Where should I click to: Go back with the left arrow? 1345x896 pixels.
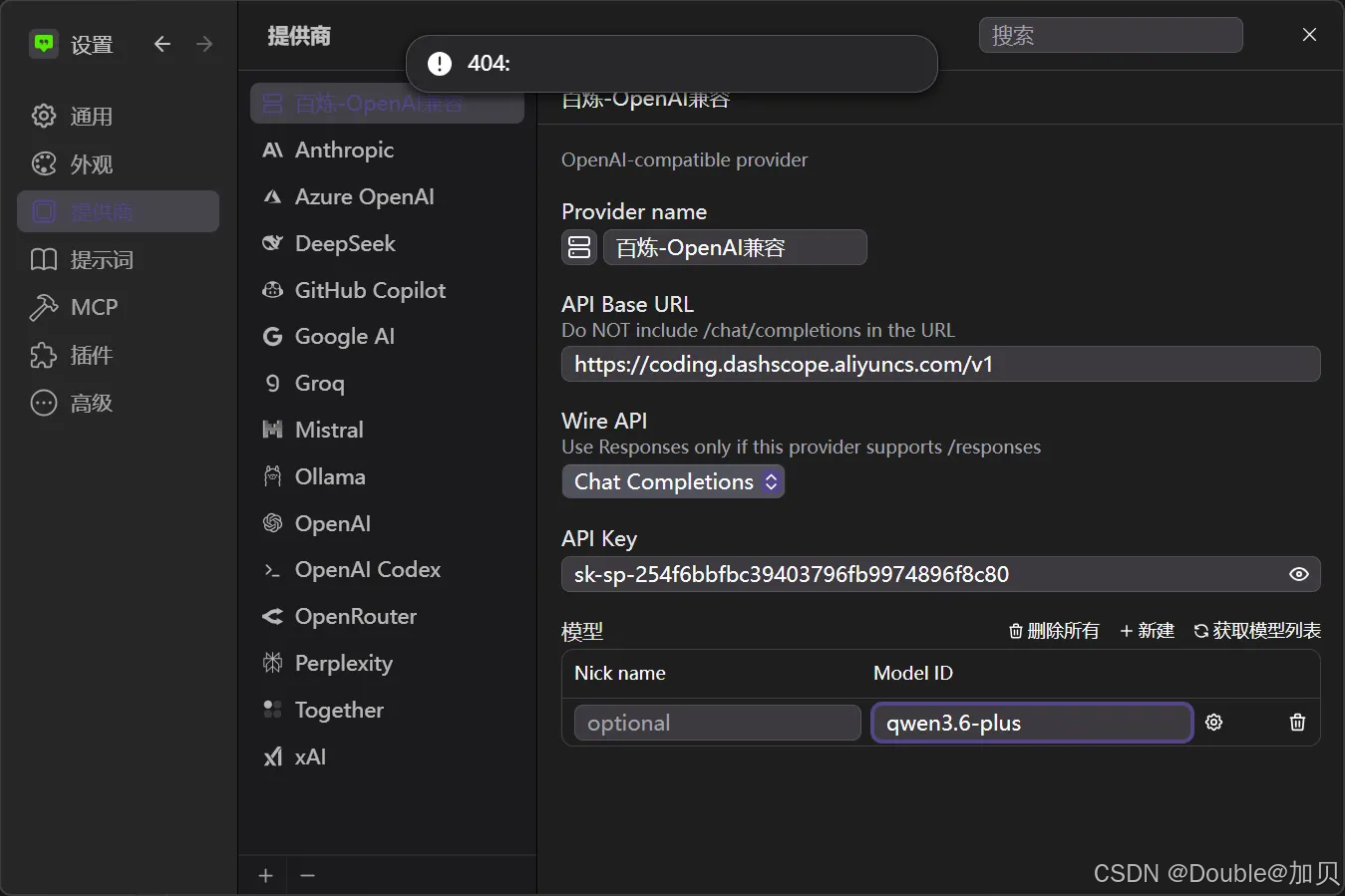click(x=163, y=44)
